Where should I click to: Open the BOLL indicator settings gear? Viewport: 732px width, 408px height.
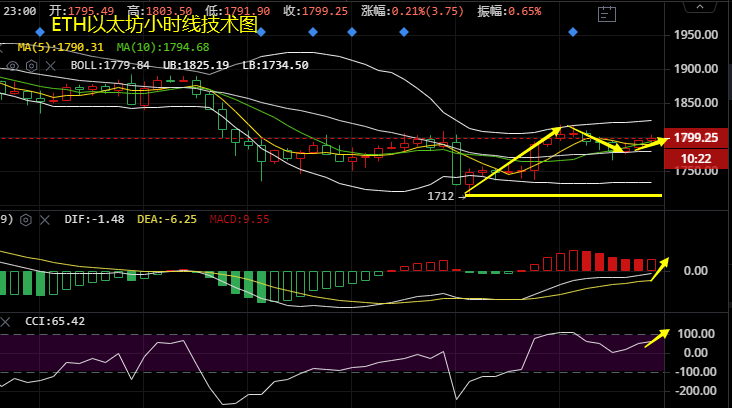point(32,66)
